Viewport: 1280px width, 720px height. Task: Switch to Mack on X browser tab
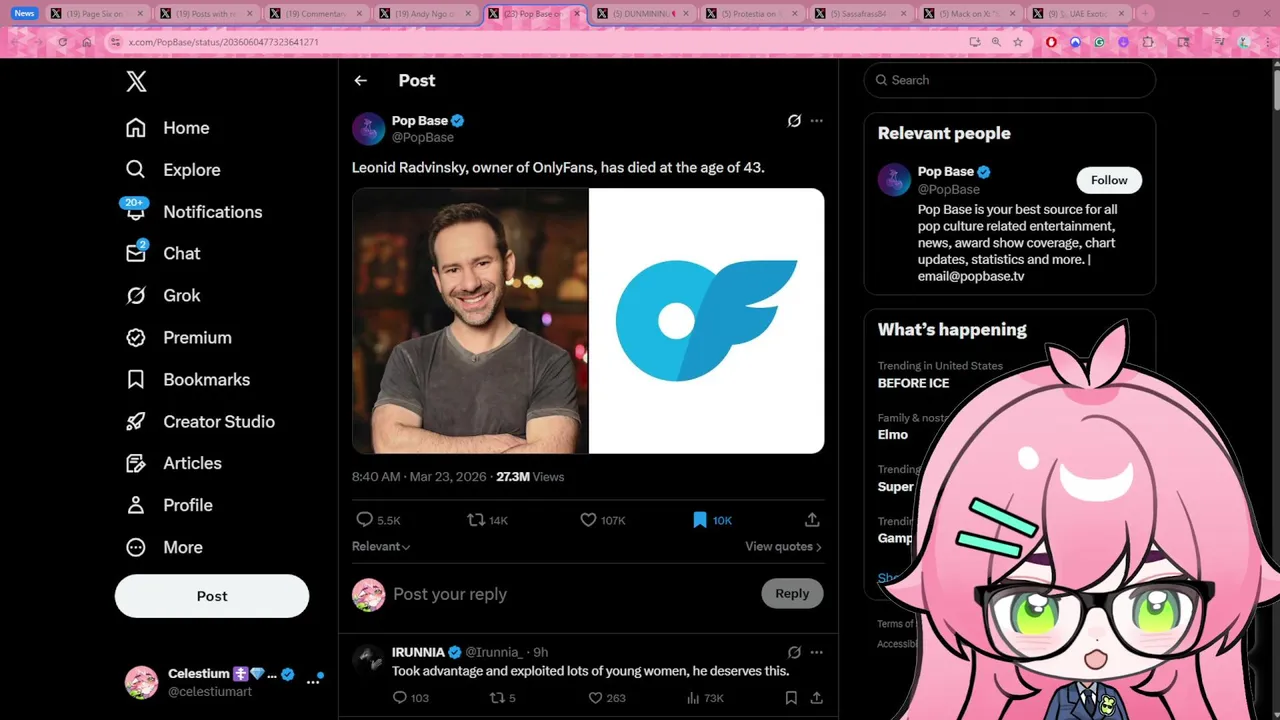[969, 14]
